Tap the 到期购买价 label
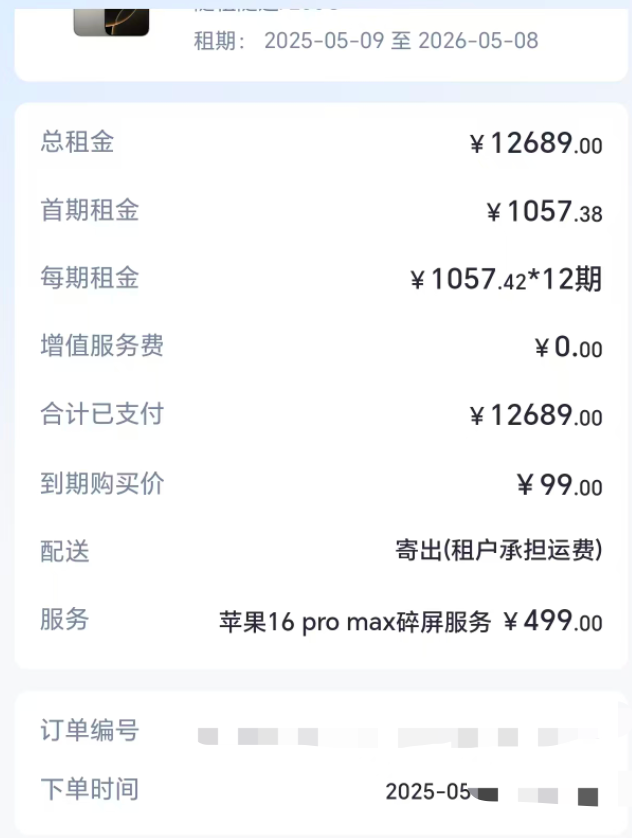The image size is (632, 838). point(101,484)
